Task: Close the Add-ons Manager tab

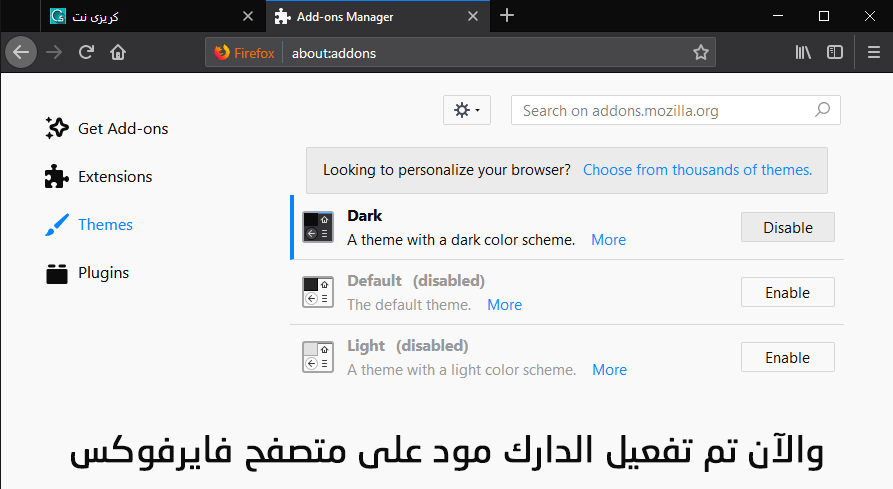Action: [x=473, y=17]
